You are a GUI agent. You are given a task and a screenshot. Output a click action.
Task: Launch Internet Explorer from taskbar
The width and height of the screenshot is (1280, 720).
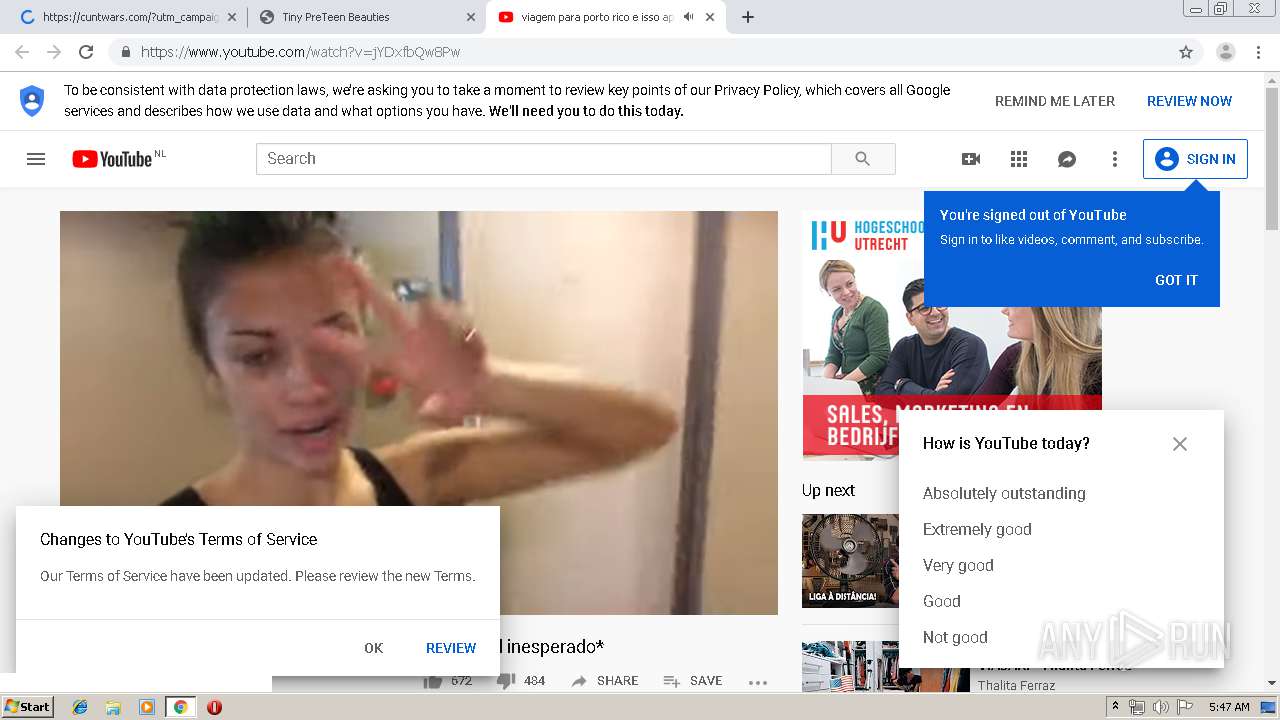click(x=80, y=707)
